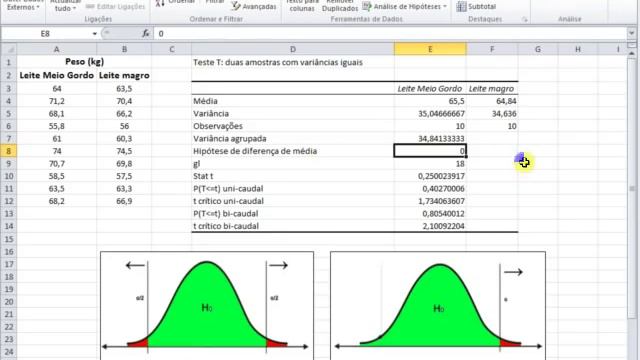640x360 pixels.
Task: Select column D header
Action: (293, 49)
